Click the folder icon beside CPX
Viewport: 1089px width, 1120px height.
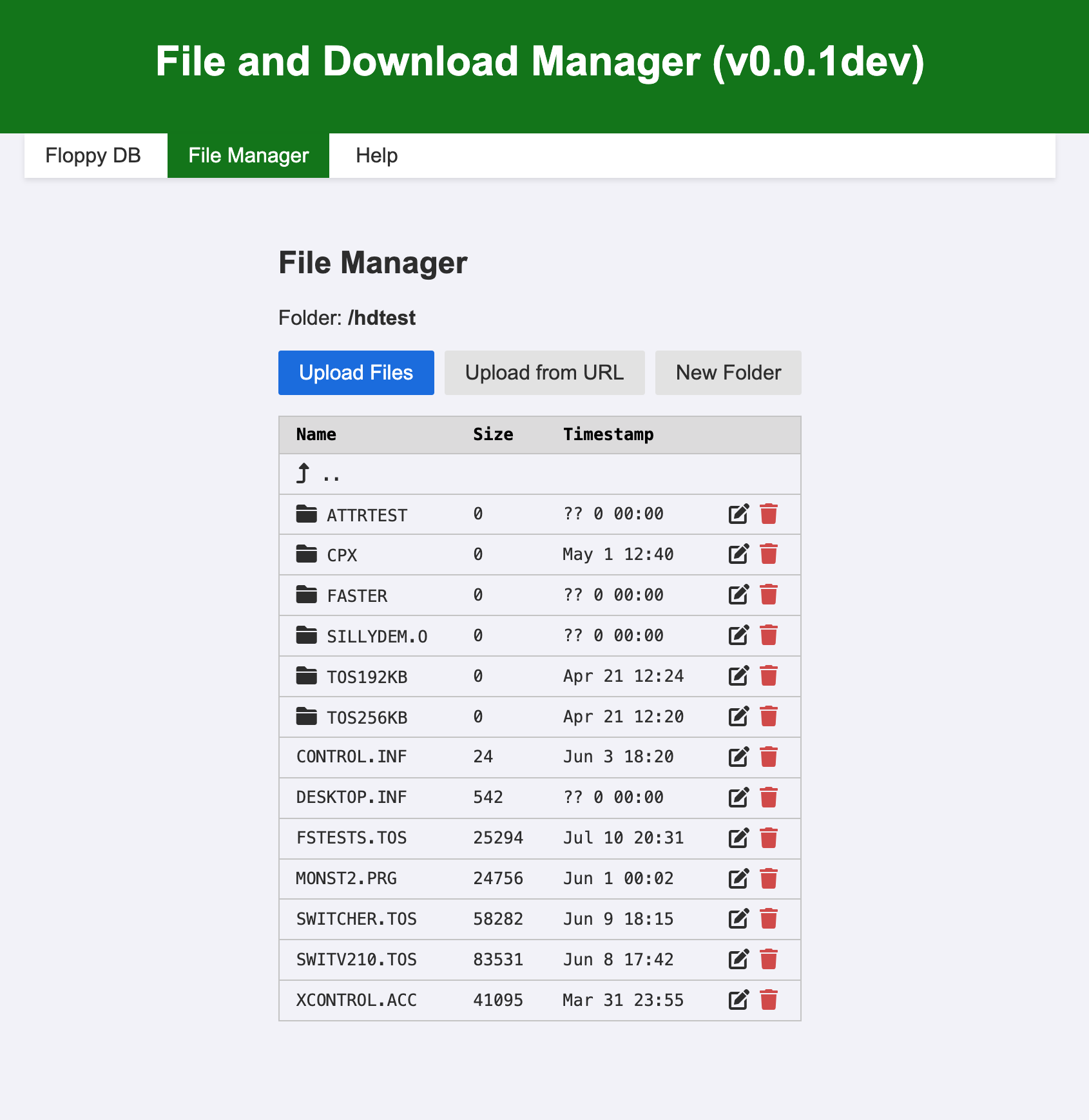pyautogui.click(x=307, y=554)
